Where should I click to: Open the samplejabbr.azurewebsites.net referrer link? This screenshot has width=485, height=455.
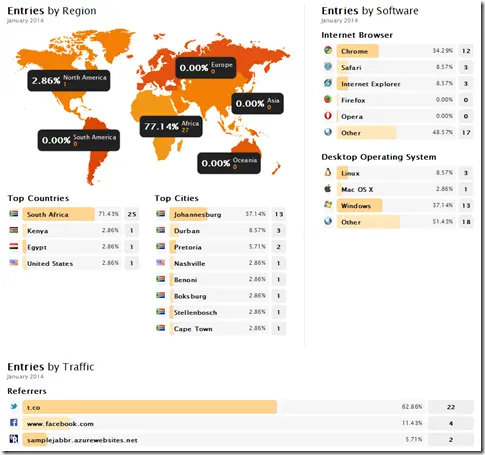tap(82, 440)
